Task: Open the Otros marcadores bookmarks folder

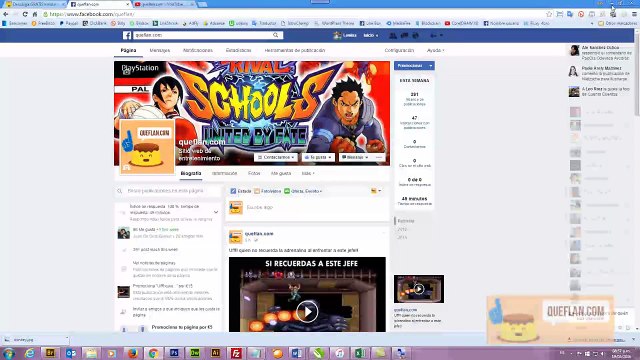Action: click(617, 23)
